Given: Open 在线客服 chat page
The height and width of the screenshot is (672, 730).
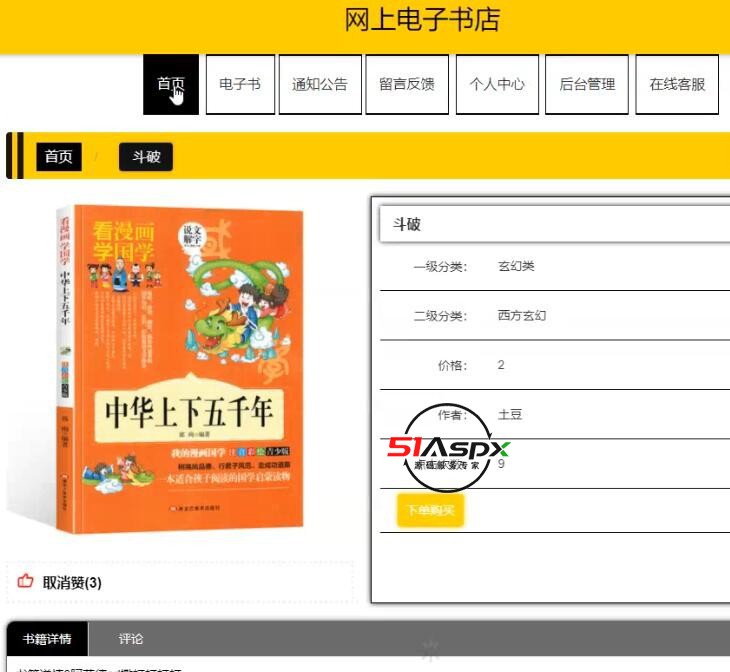Looking at the screenshot, I should tap(677, 84).
